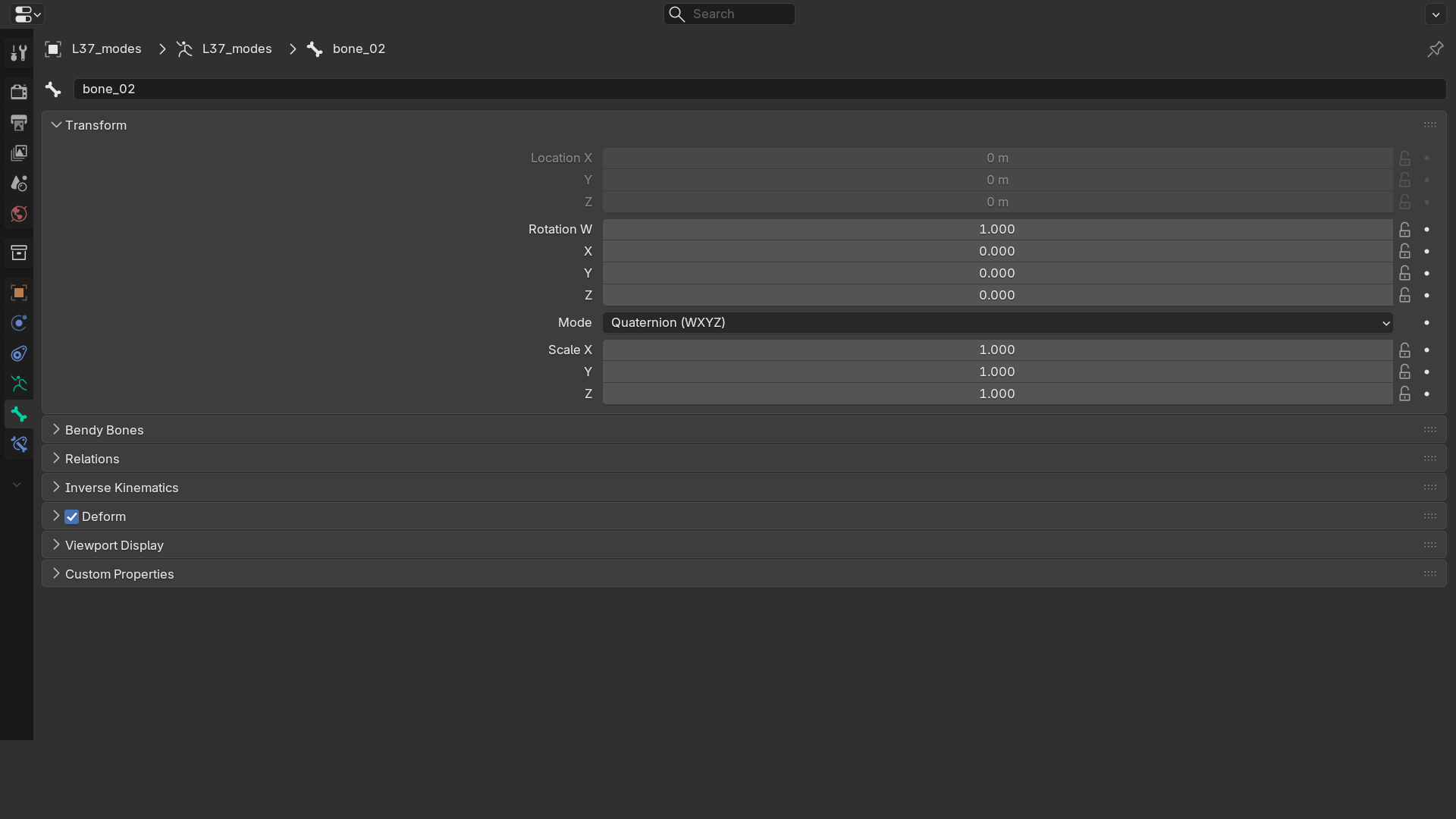Click the bone icon beside name field
Screen dimensions: 1456x819
tap(53, 89)
